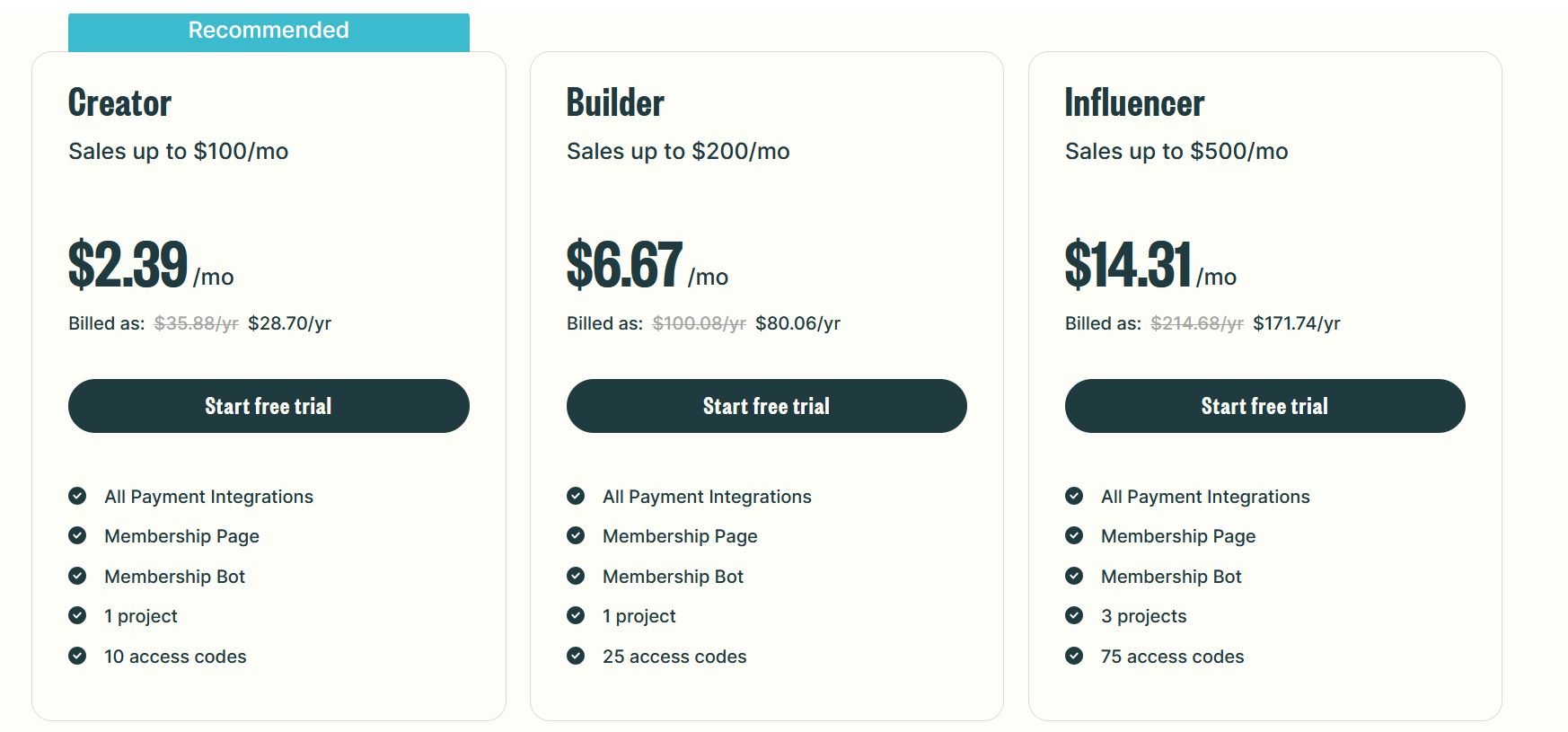Click Builder's Sales up to $200/mo subtitle
This screenshot has width=1568, height=732.
678,151
